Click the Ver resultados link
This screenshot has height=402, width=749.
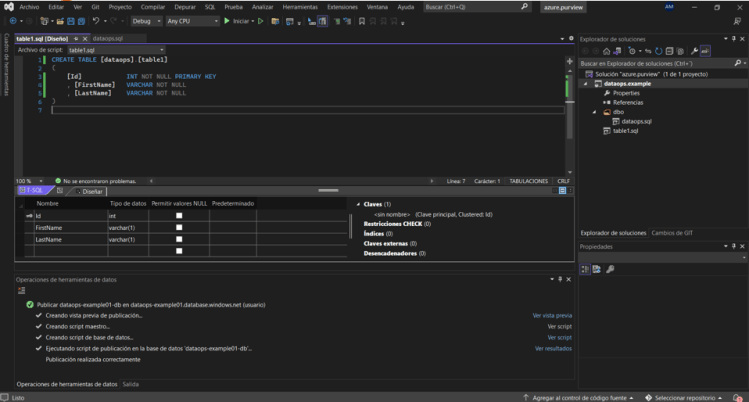[553, 348]
